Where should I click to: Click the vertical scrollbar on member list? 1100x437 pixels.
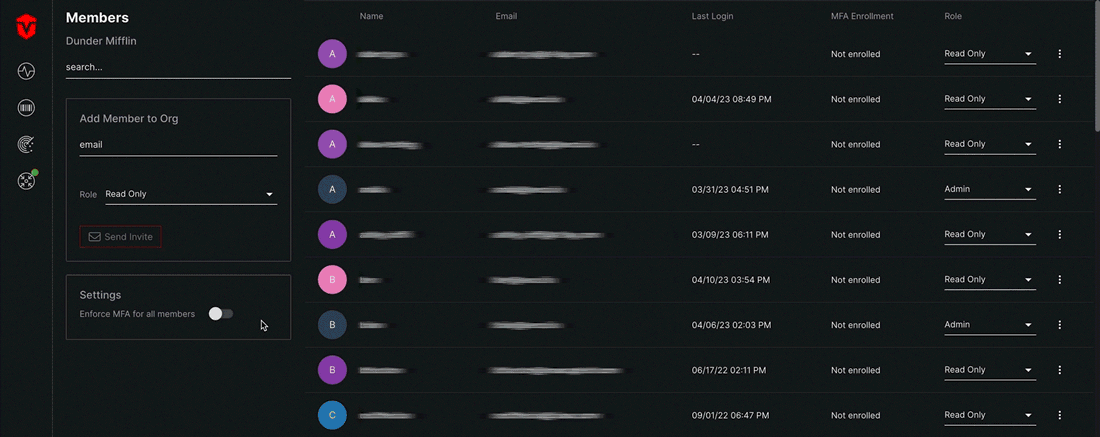1095,70
